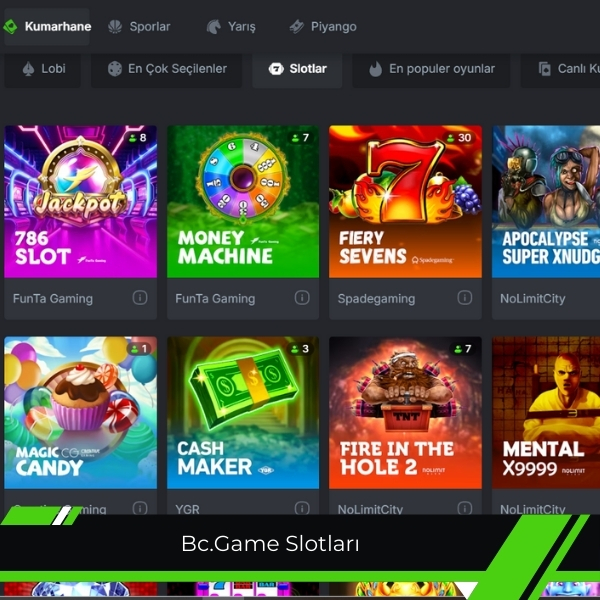Open Apocalypse Super xNudge game
This screenshot has width=600, height=600.
pyautogui.click(x=546, y=202)
